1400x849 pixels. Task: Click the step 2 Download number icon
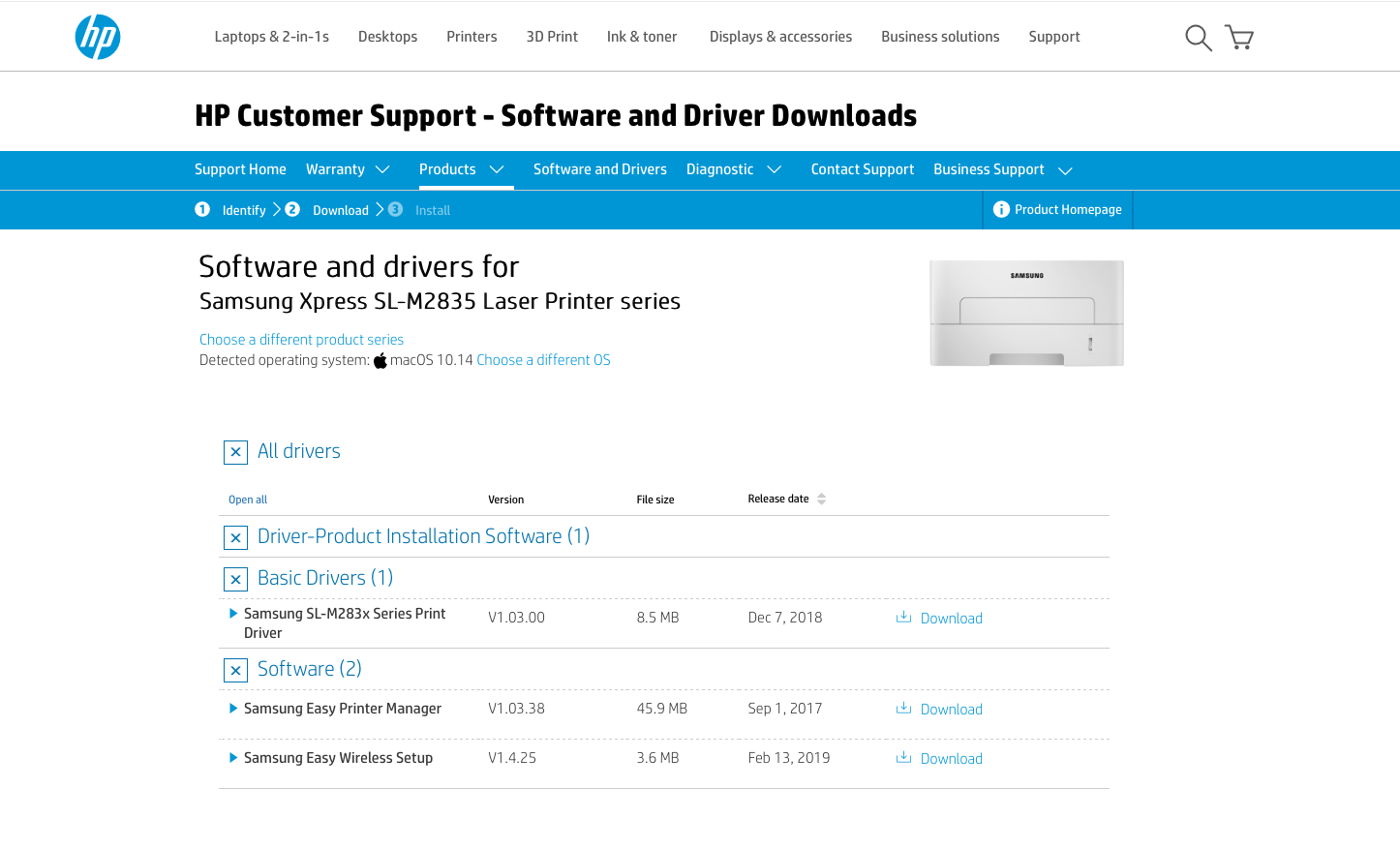point(292,209)
